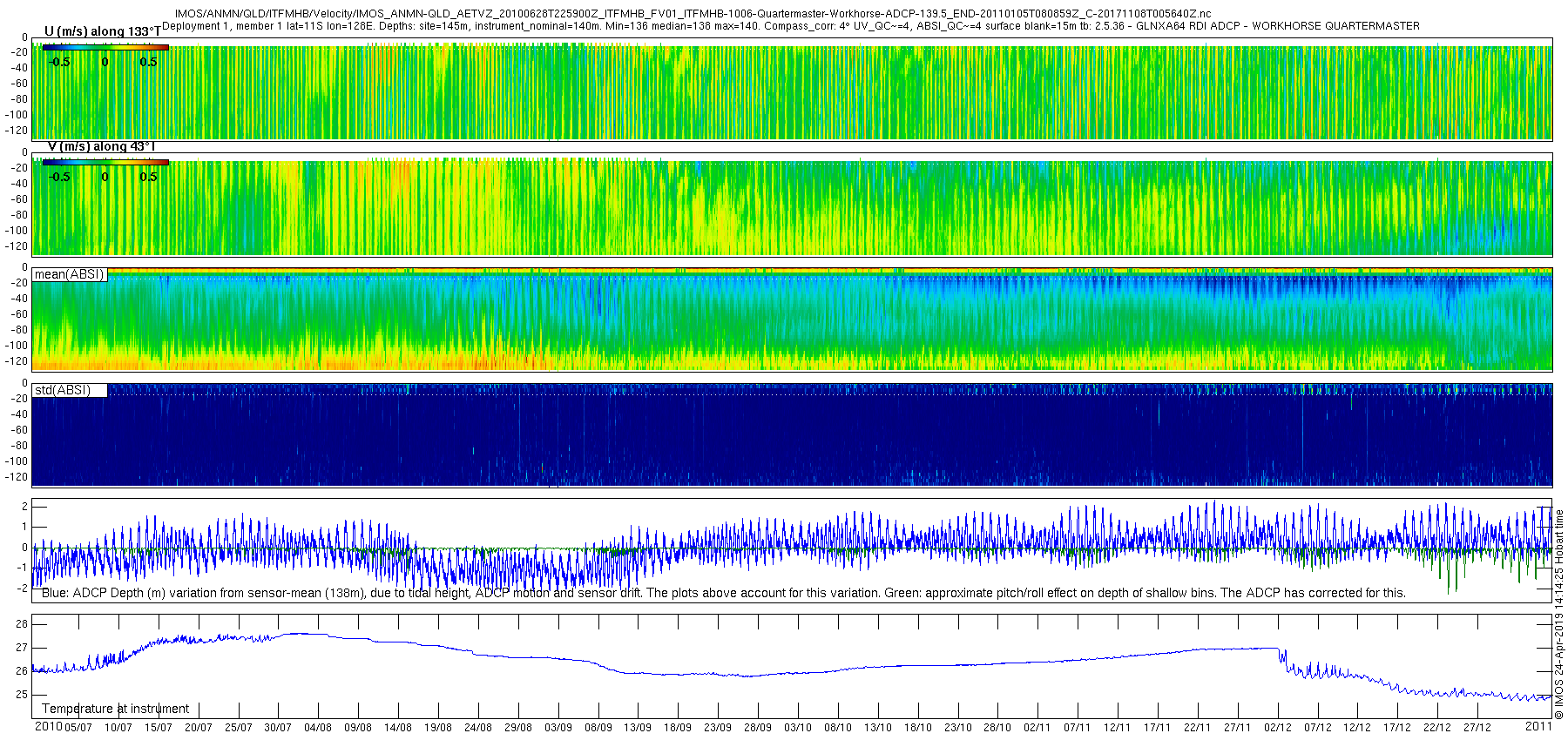Click the U velocity colorbar gradient

click(105, 47)
